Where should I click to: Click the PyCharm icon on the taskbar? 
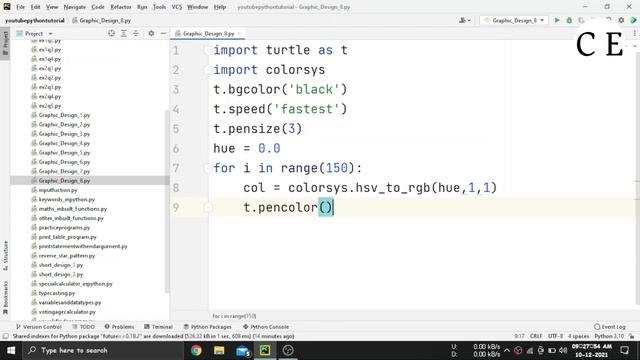(265, 350)
